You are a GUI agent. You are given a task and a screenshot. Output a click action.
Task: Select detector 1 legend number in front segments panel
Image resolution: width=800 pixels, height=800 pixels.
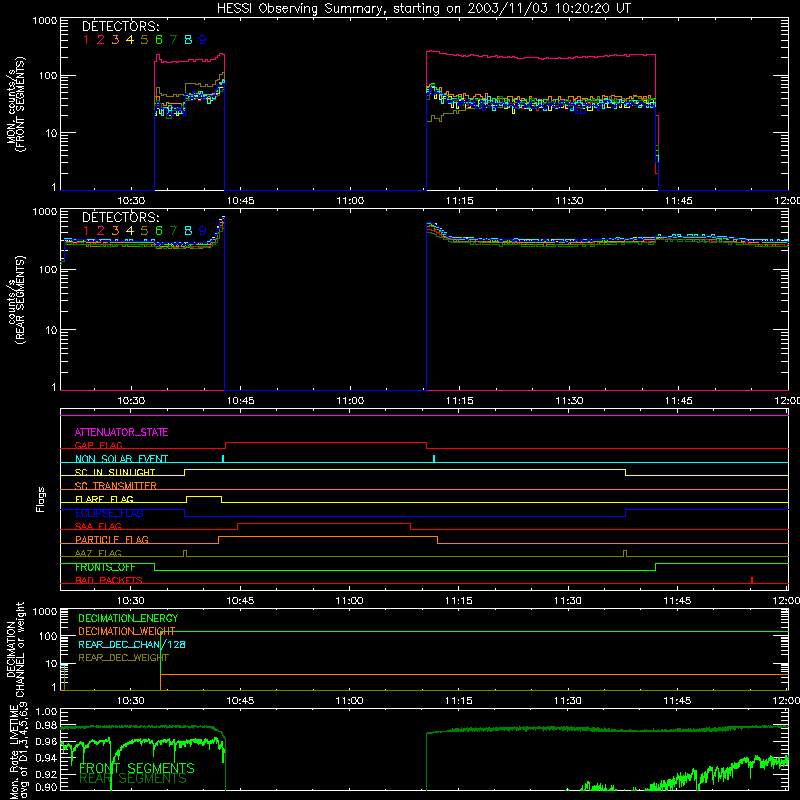(86, 40)
